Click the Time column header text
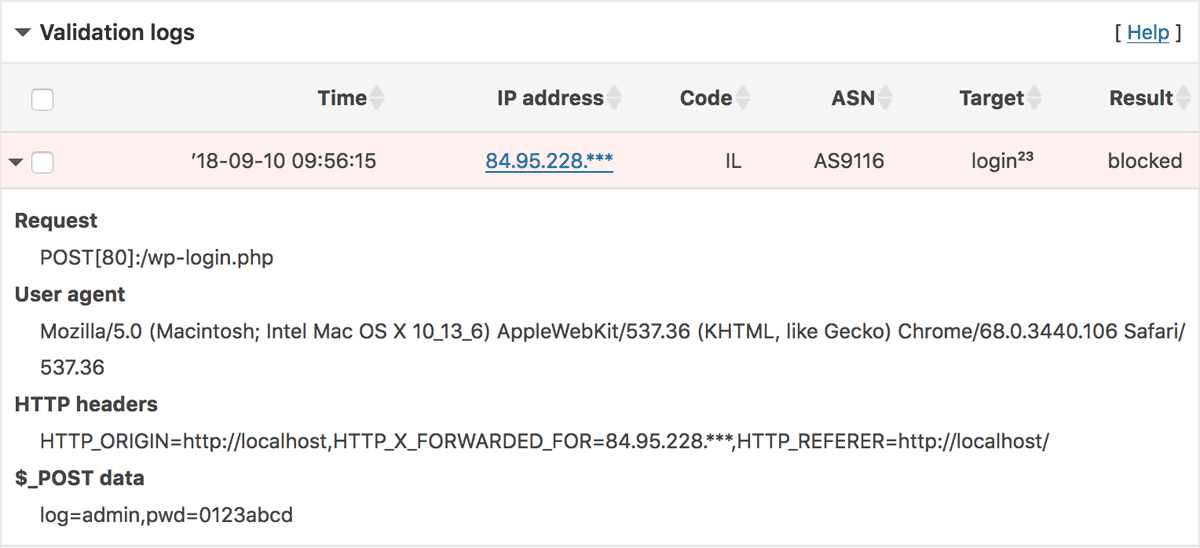This screenshot has height=548, width=1200. 342,98
